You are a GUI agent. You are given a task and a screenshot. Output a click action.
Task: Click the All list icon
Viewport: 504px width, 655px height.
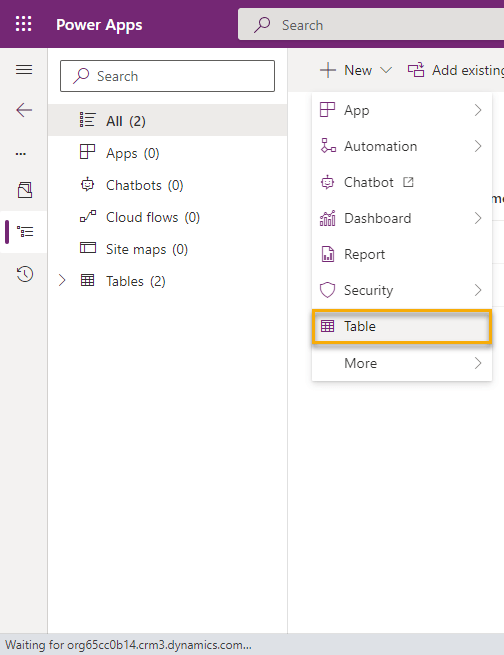[x=88, y=120]
